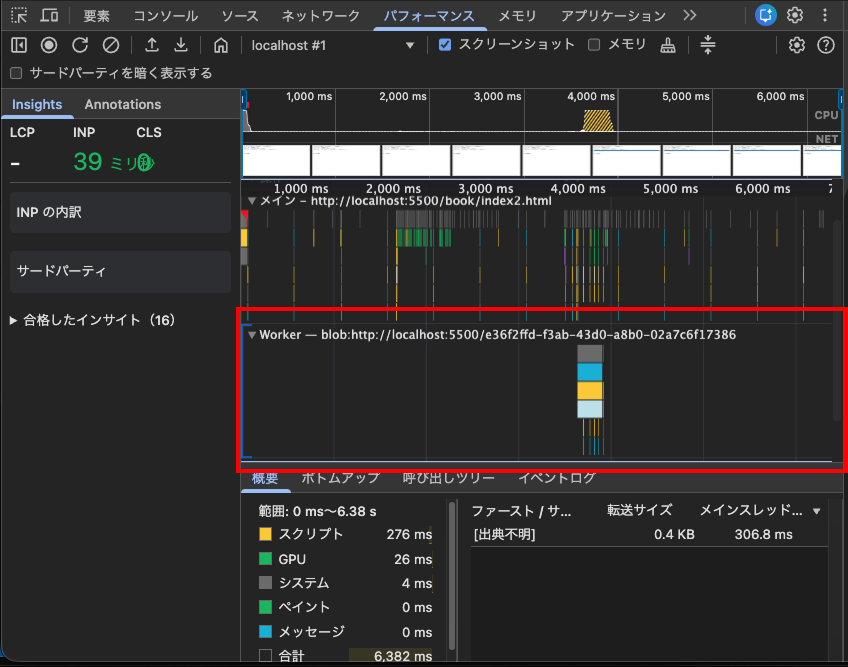Viewport: 848px width, 667px height.
Task: Click the yellow block in Worker flame chart
Action: point(589,391)
